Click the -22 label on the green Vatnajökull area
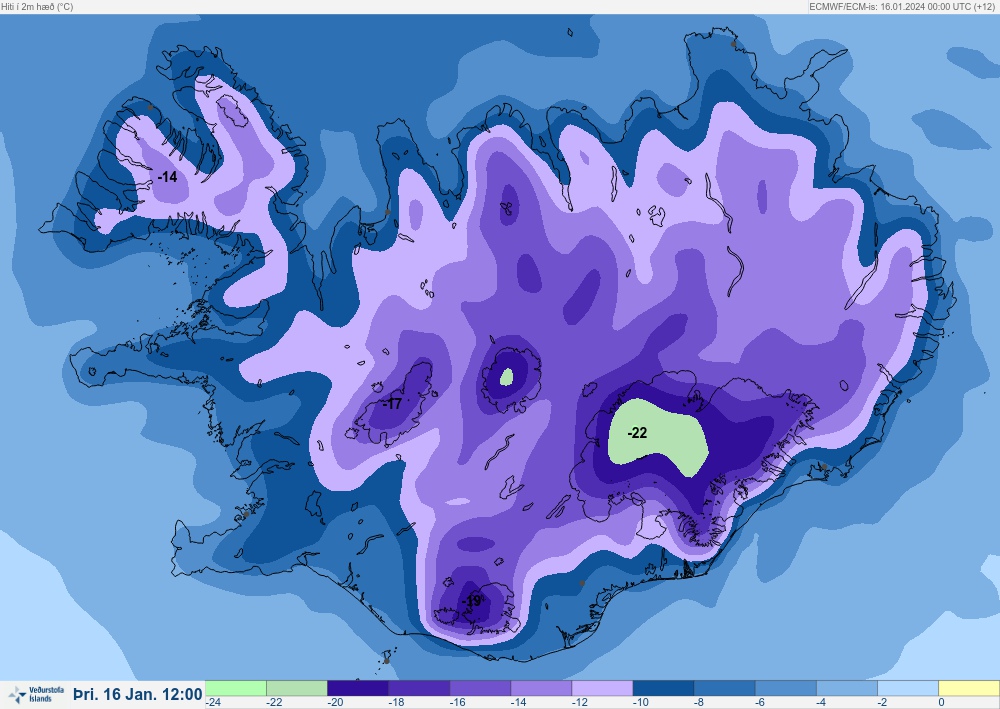Screen dimensions: 1000x709 click(637, 434)
